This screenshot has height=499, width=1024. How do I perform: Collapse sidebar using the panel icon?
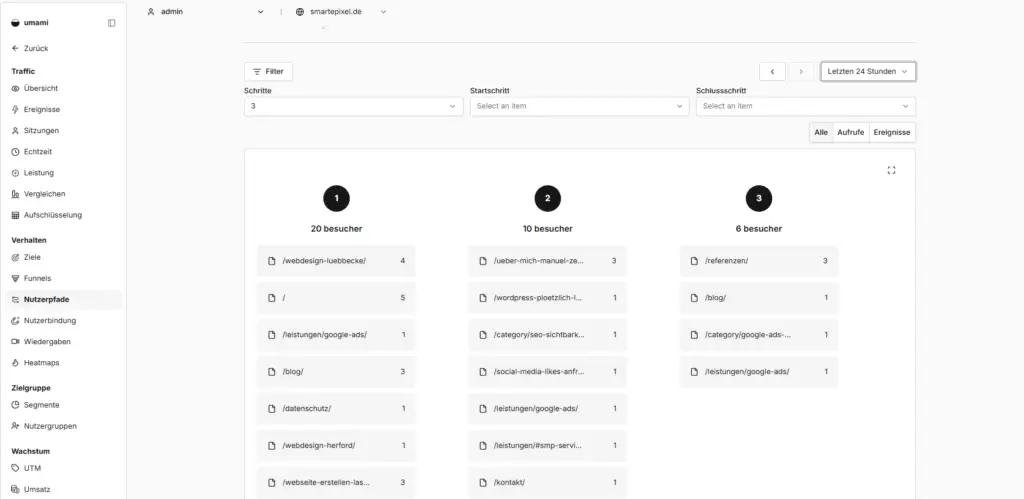click(112, 23)
